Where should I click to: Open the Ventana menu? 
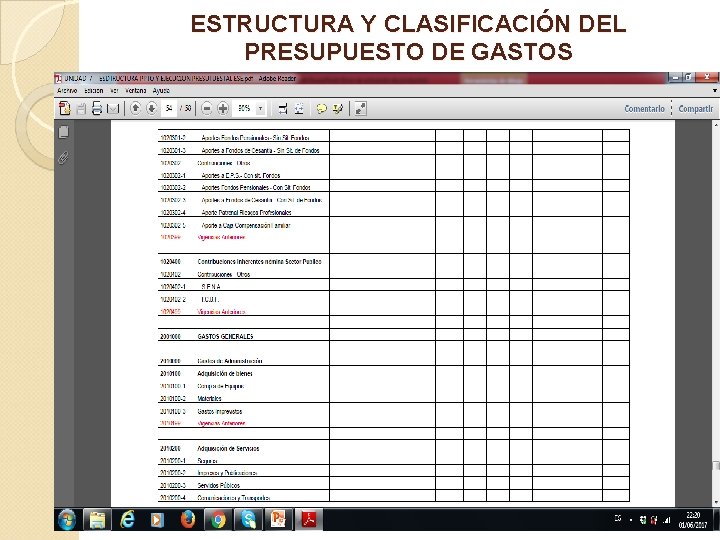coord(135,90)
